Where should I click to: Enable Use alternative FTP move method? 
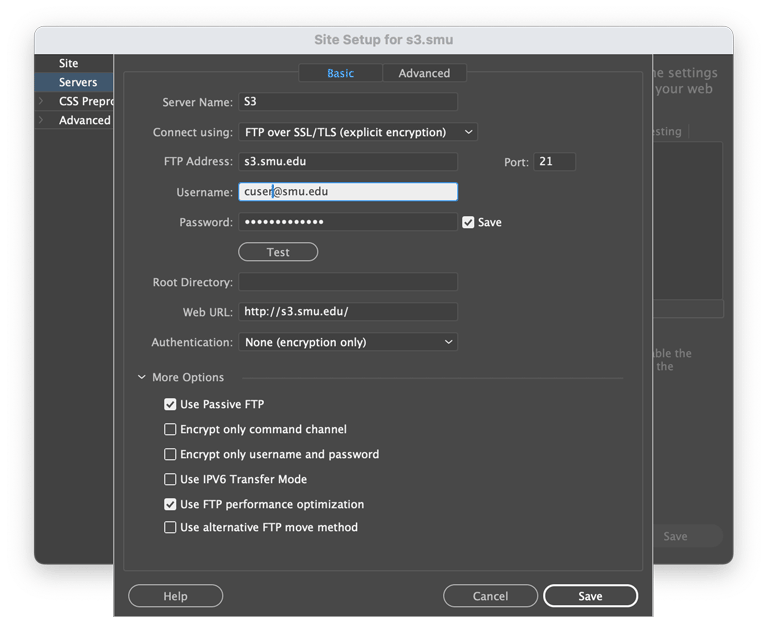170,527
